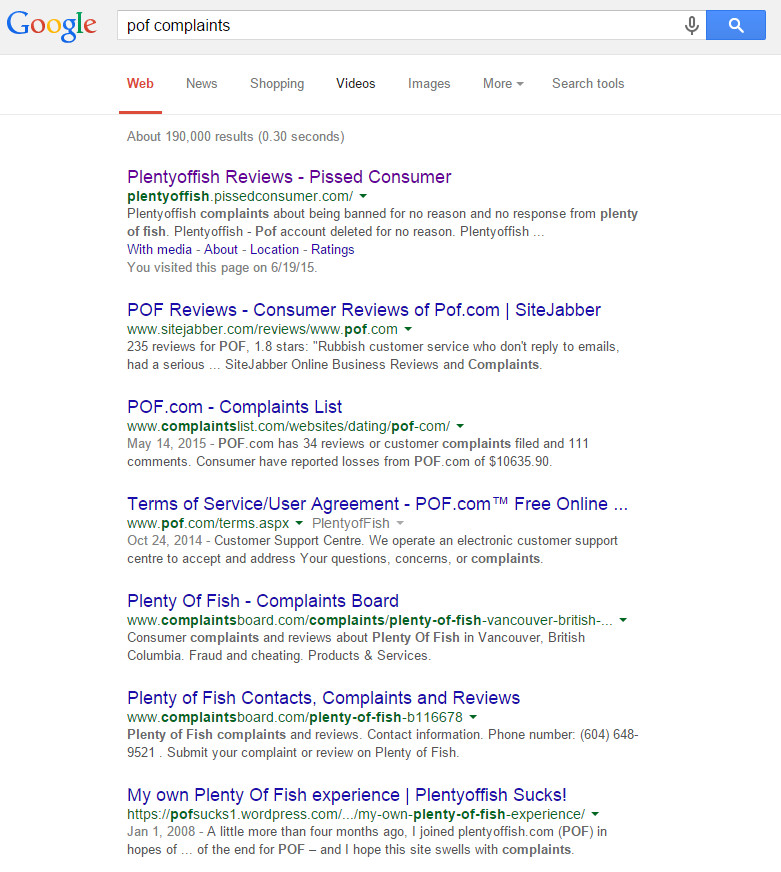Expand gray arrow next to PlentyofFish label
This screenshot has width=781, height=872.
tap(400, 523)
